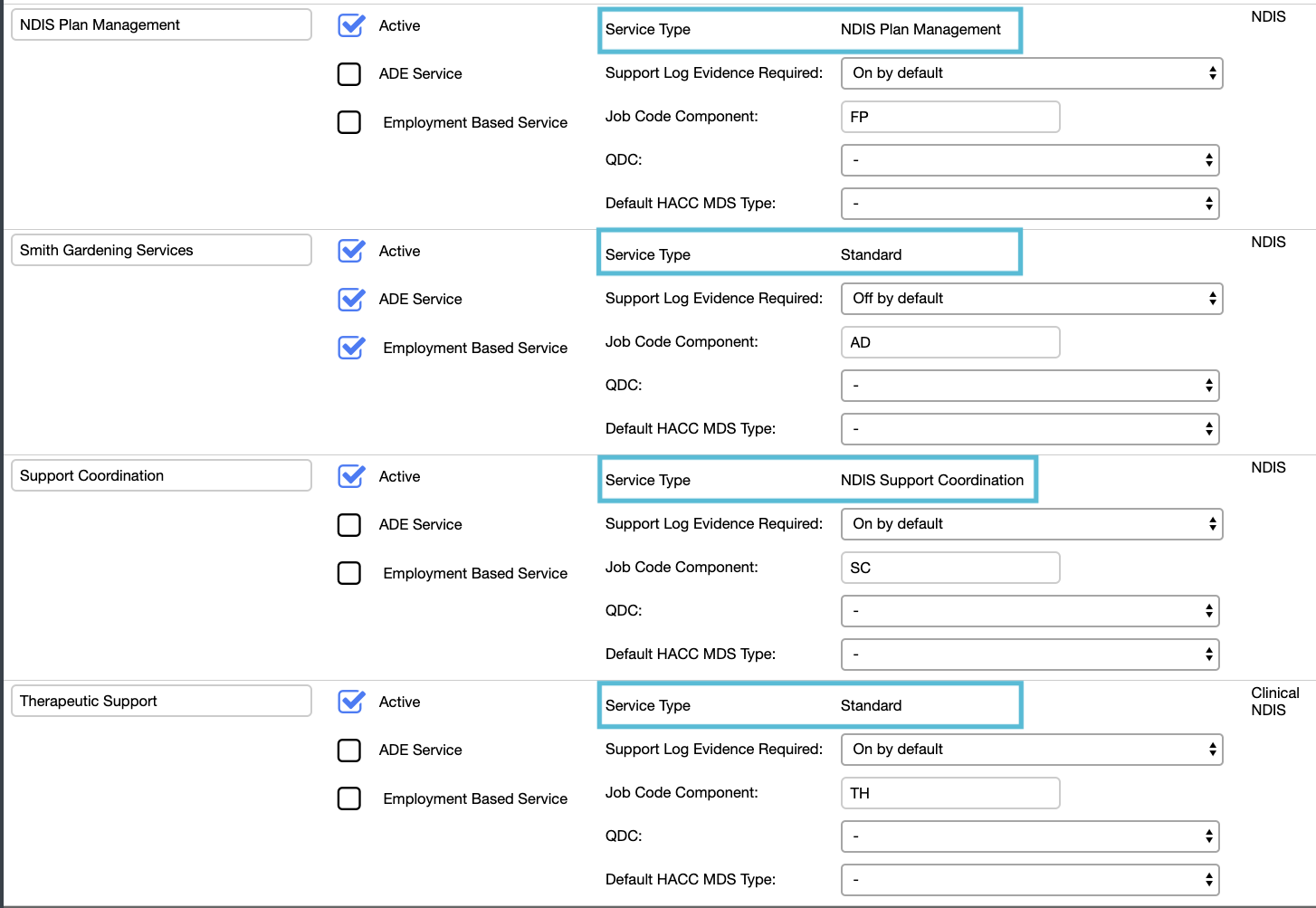Open Default HACC MDS Type dropdown for Support Coordination
This screenshot has width=1316, height=908.
(x=1030, y=654)
